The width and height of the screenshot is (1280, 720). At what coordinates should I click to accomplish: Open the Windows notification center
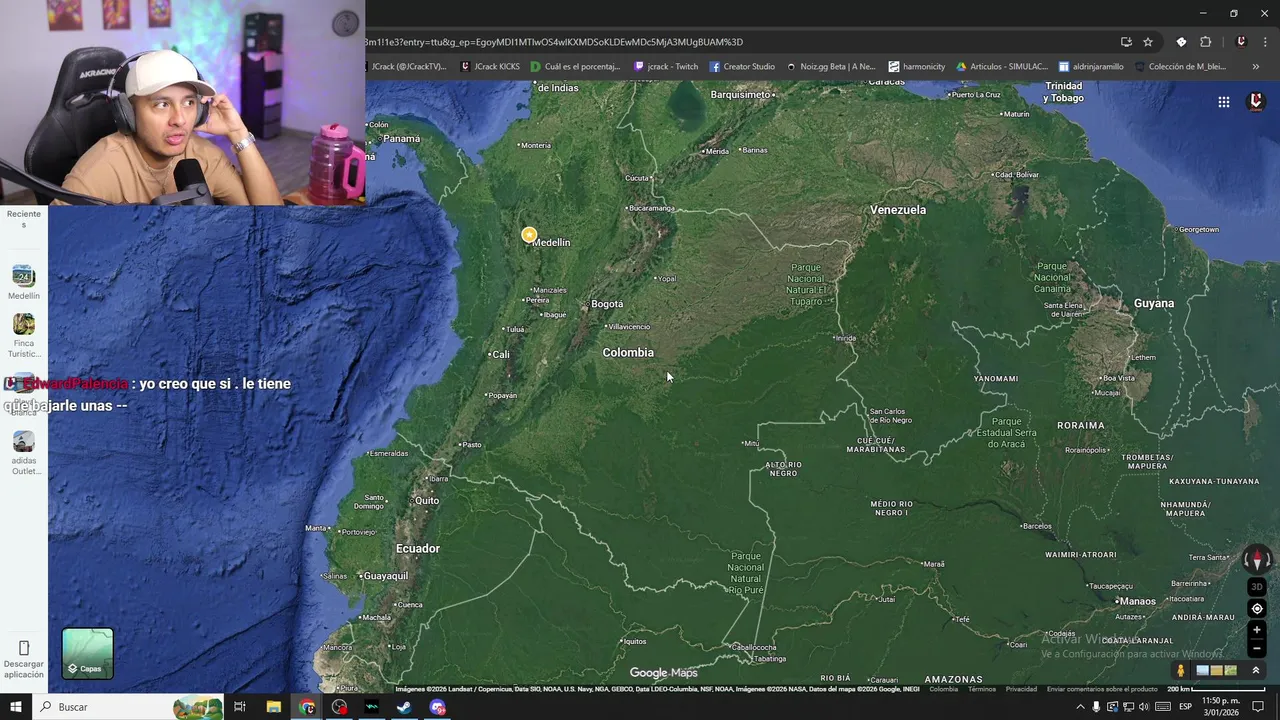(x=1258, y=707)
